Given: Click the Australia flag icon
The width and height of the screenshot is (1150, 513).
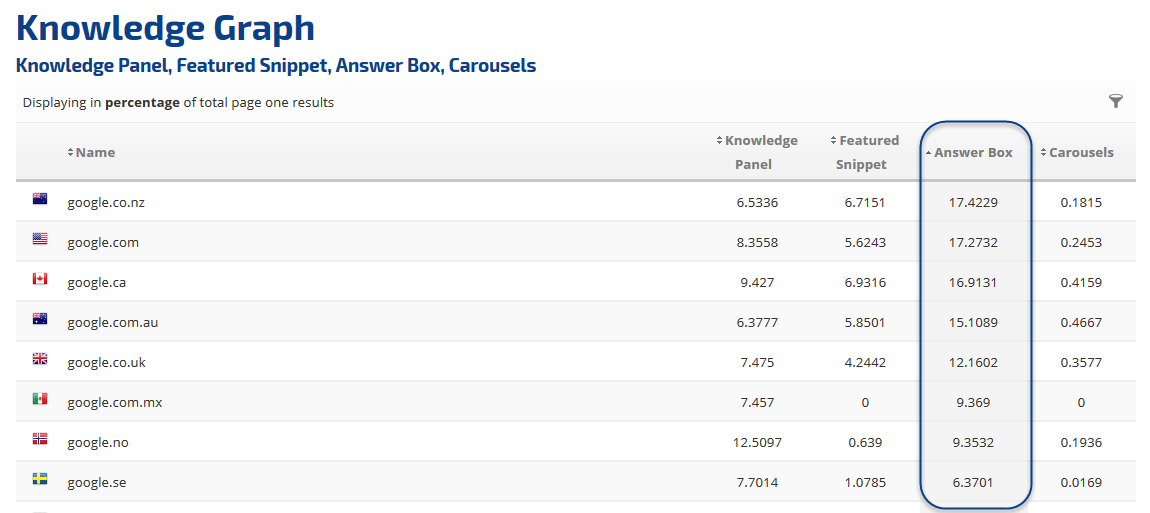Looking at the screenshot, I should click(40, 319).
